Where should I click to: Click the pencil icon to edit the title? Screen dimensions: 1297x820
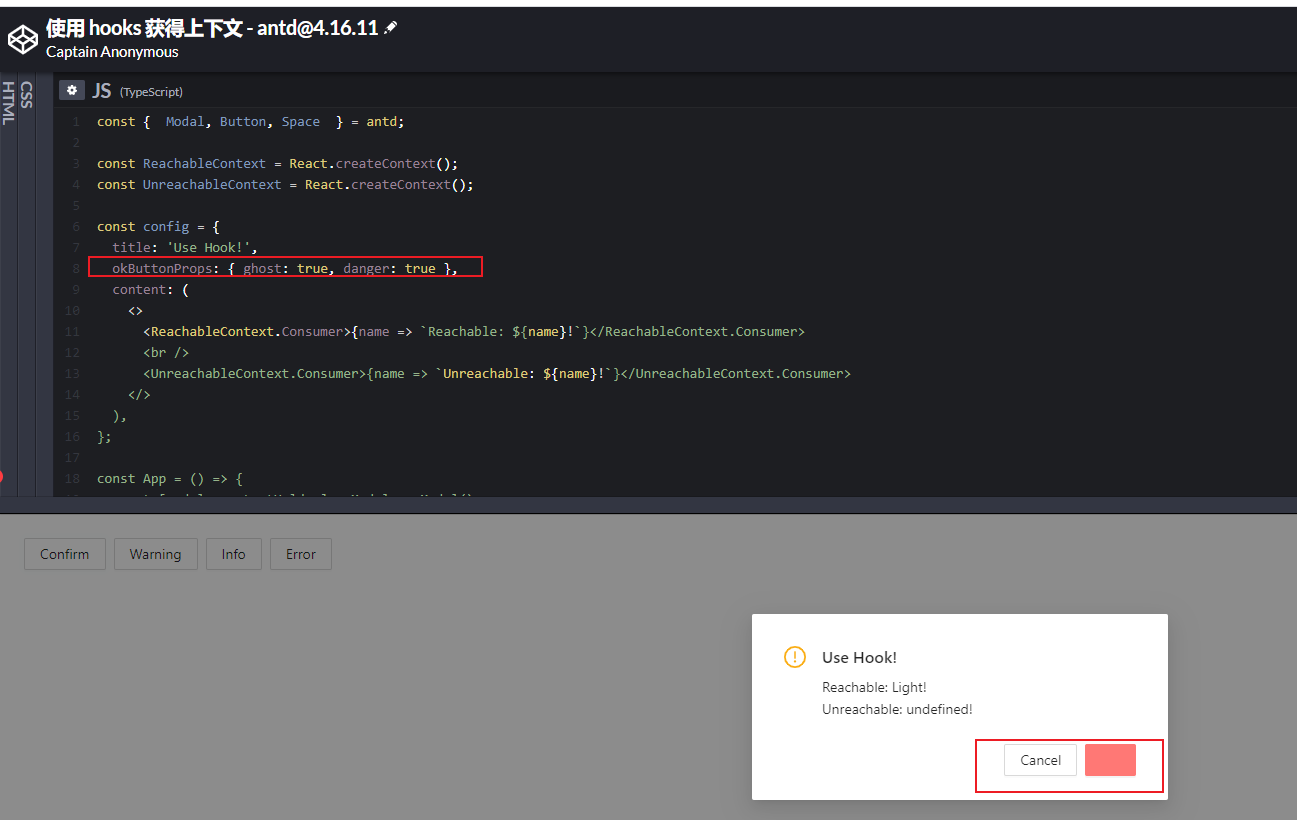coord(392,27)
